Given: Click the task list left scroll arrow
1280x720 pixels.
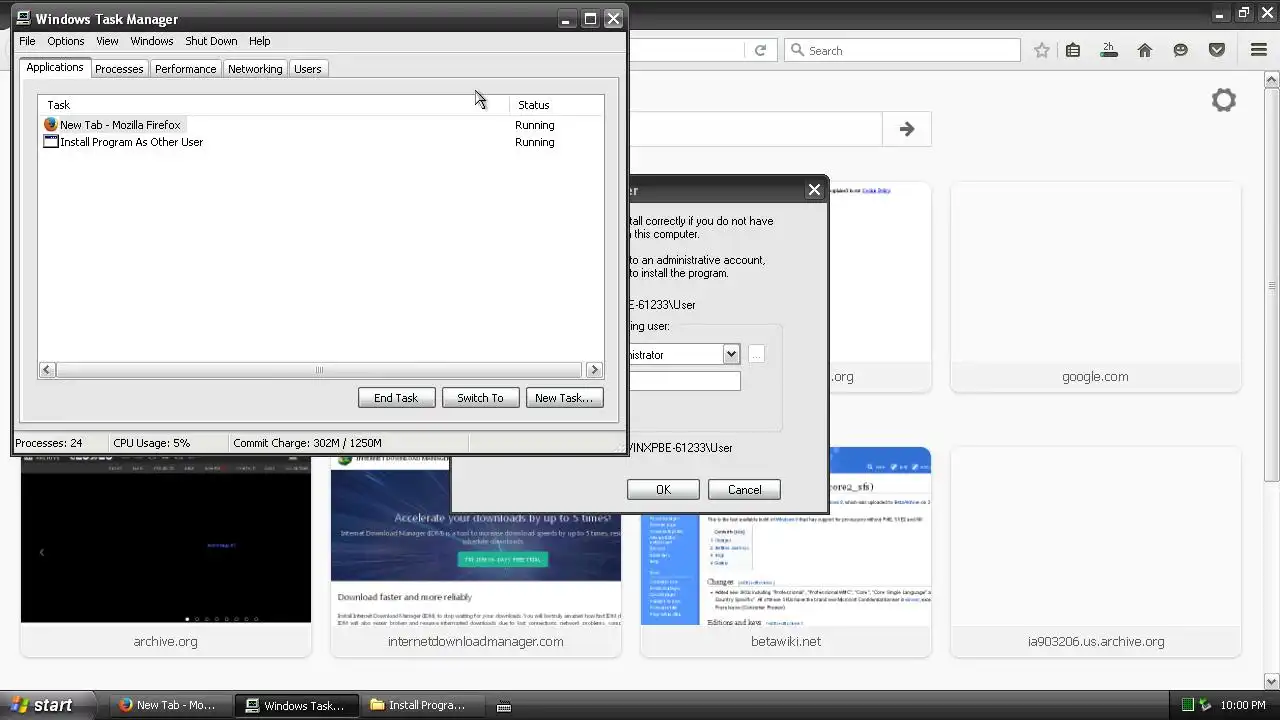Looking at the screenshot, I should 46,370.
